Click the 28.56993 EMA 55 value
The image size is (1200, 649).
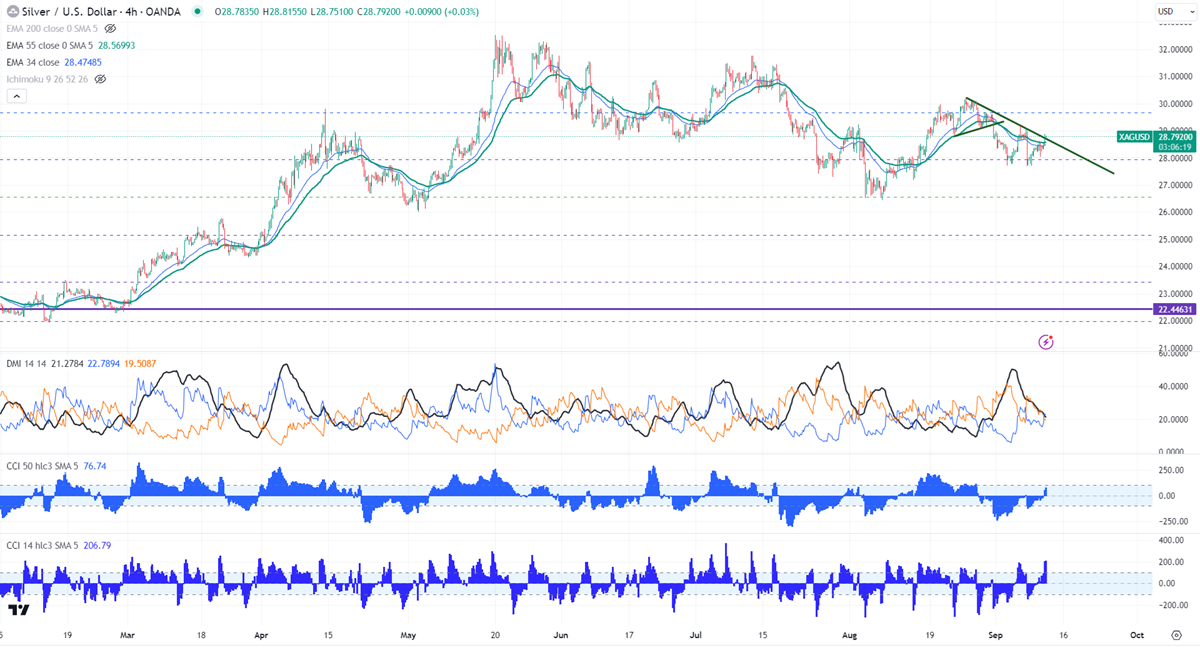coord(116,45)
